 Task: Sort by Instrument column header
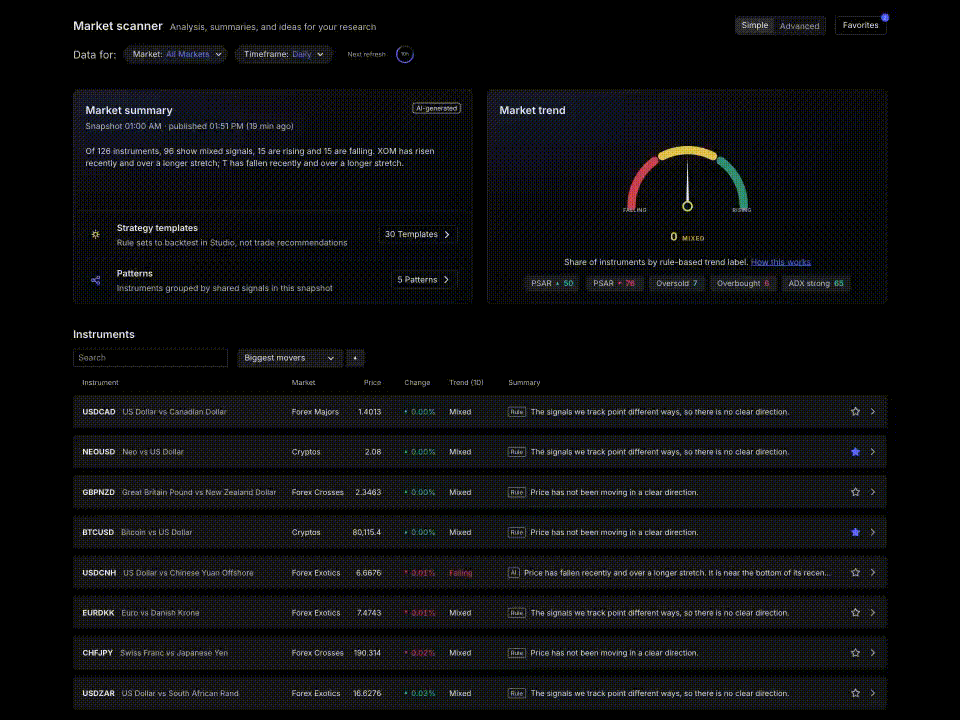pos(100,383)
